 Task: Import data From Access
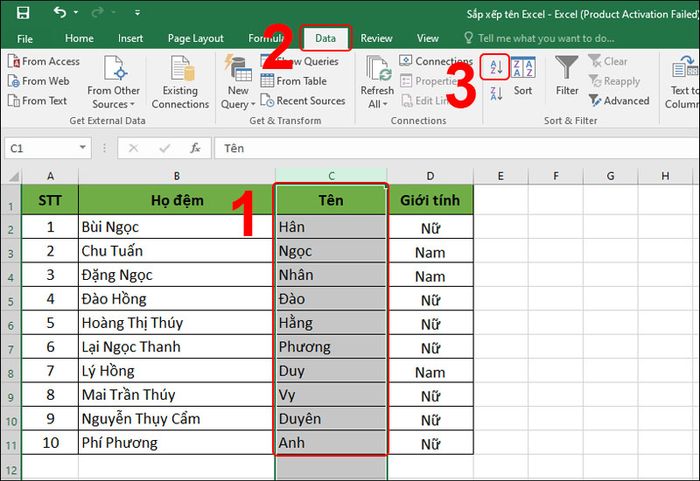tap(44, 61)
